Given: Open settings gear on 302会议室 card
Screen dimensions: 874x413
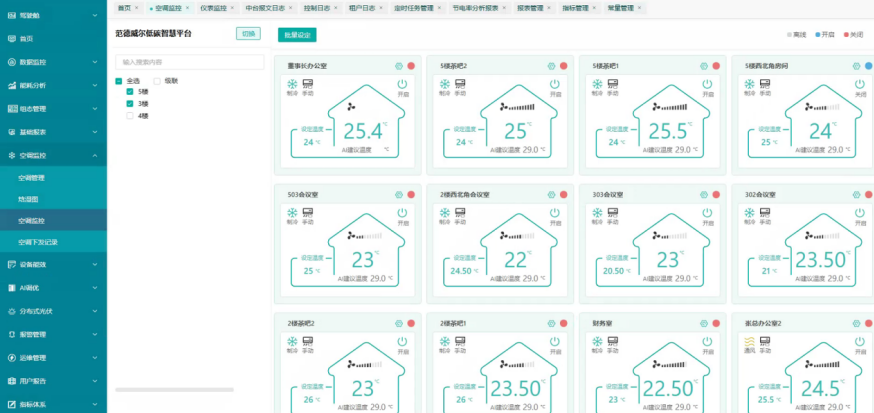Looking at the screenshot, I should coord(854,195).
